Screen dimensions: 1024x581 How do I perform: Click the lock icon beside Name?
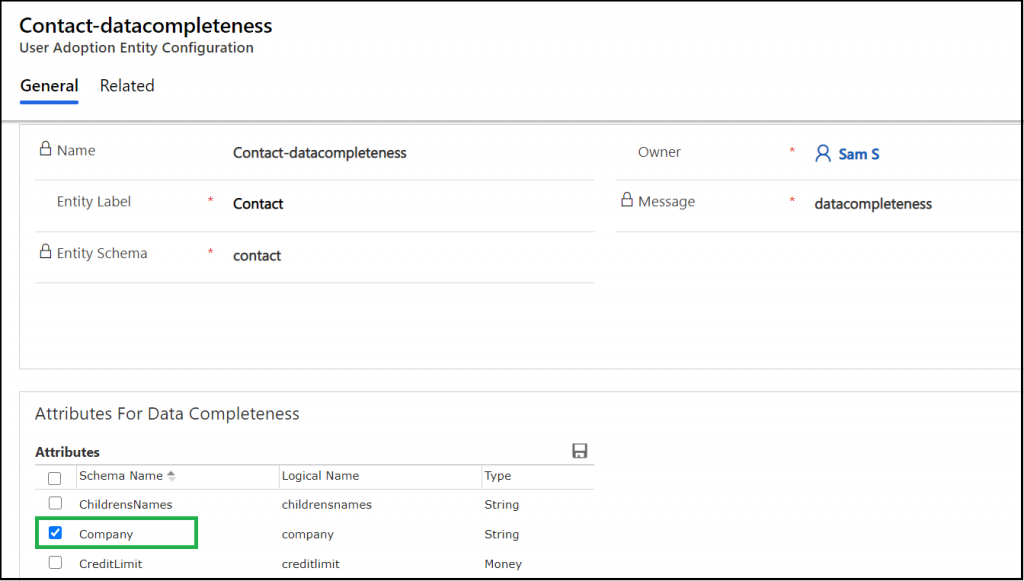click(x=46, y=148)
